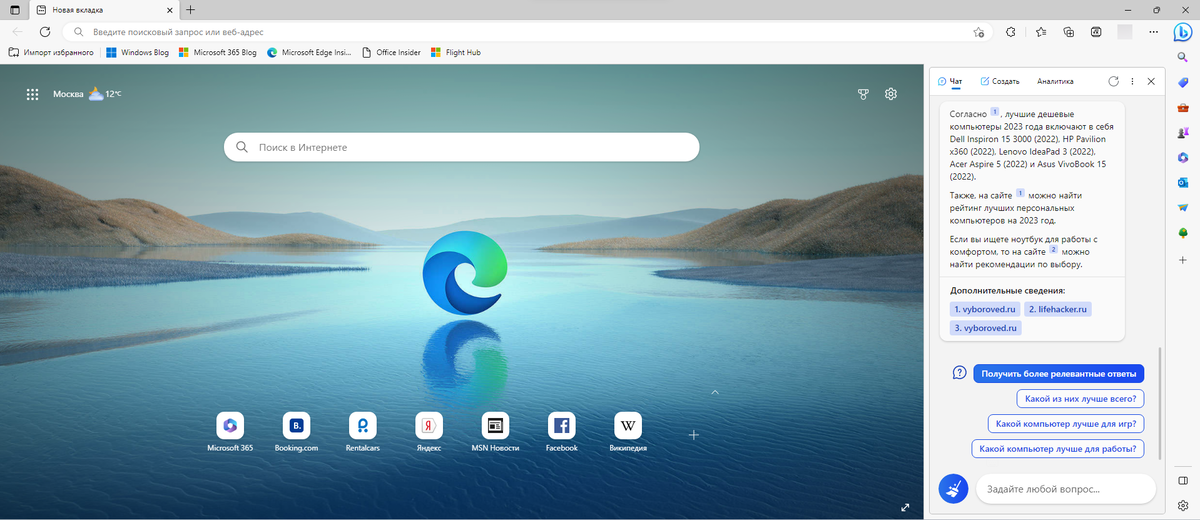Viewport: 1200px width, 520px height.
Task: Open the apps grid on the new tab page
Action: coord(32,94)
